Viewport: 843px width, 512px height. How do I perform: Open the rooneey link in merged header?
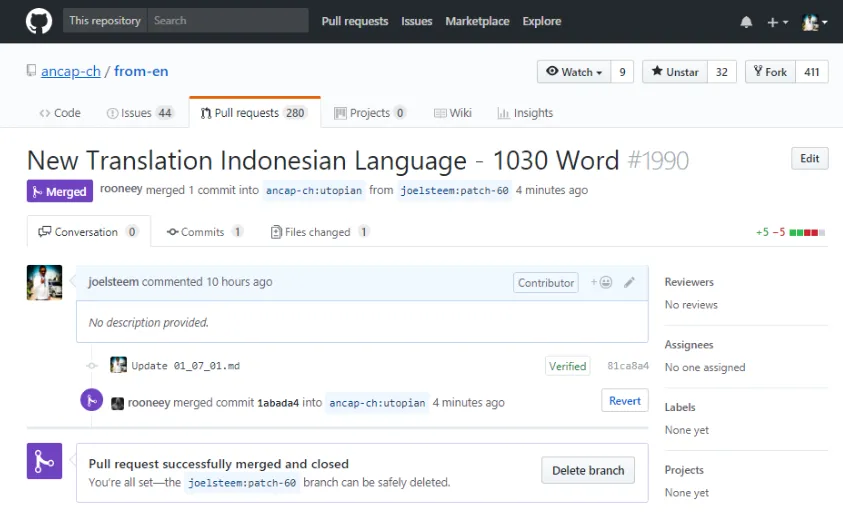121,189
